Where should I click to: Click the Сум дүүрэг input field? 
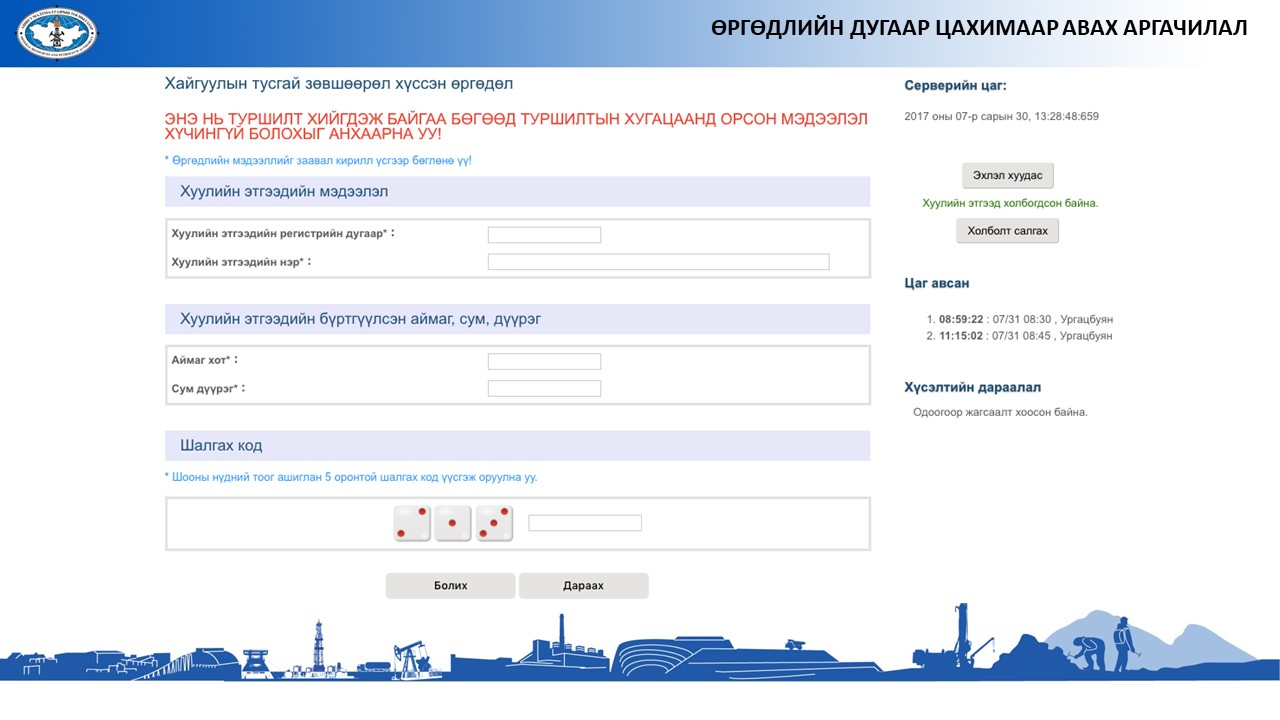[544, 389]
